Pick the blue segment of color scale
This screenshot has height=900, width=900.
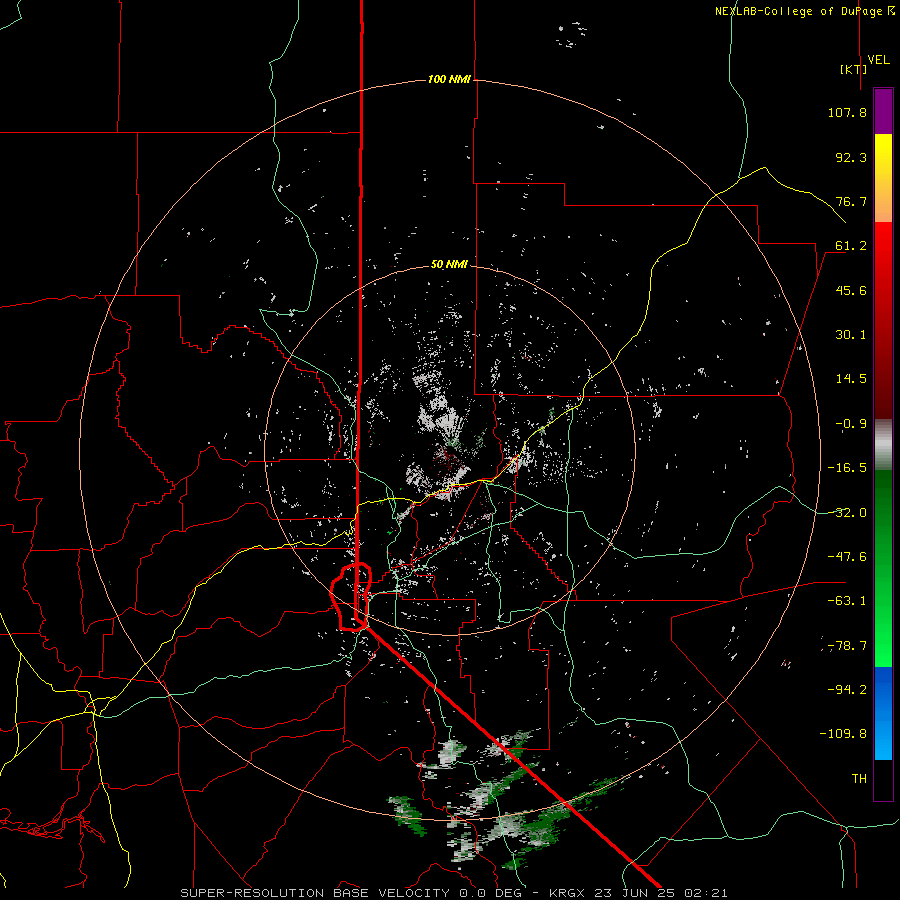(883, 713)
